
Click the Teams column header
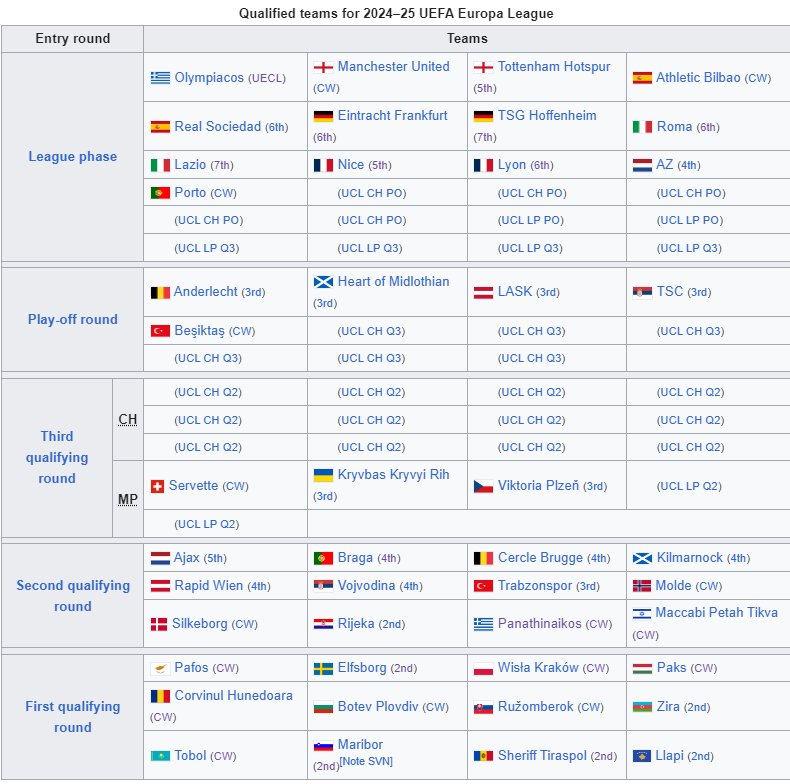coord(467,39)
